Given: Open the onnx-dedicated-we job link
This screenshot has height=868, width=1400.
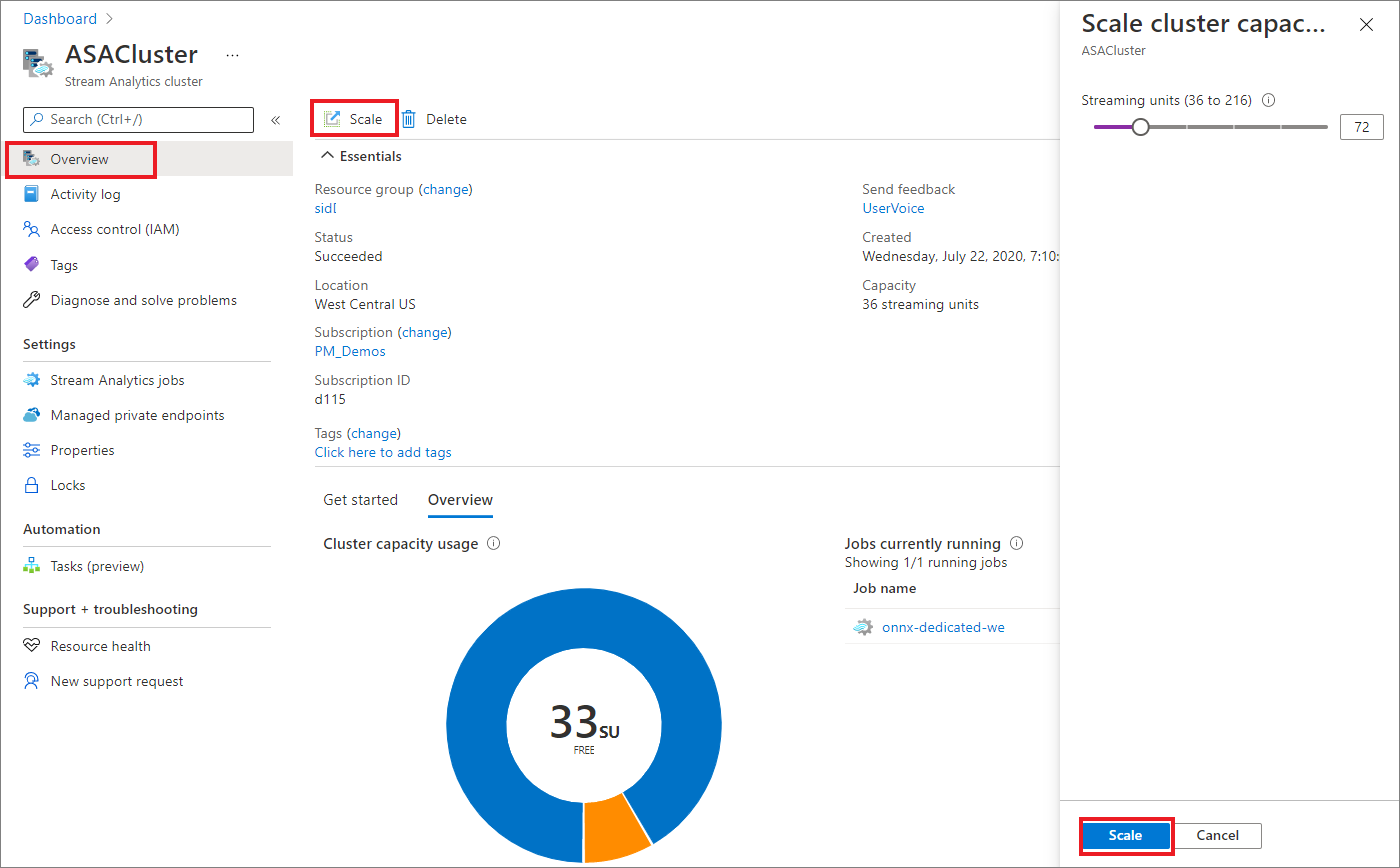Looking at the screenshot, I should [943, 627].
